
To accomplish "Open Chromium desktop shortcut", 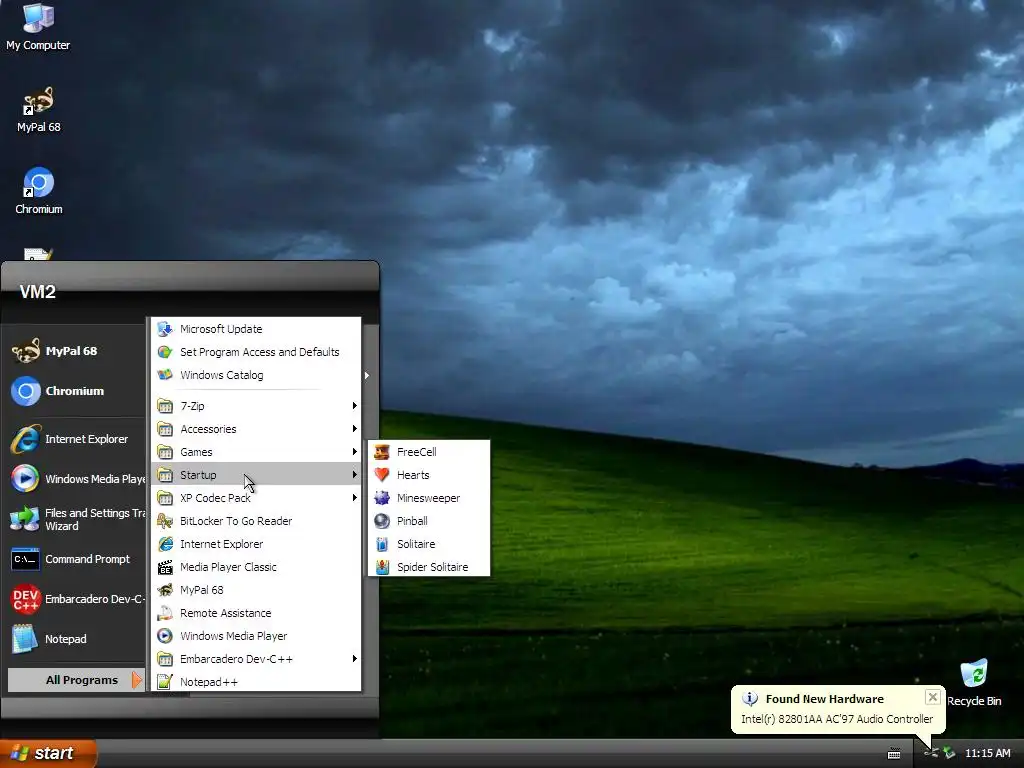I will click(39, 191).
